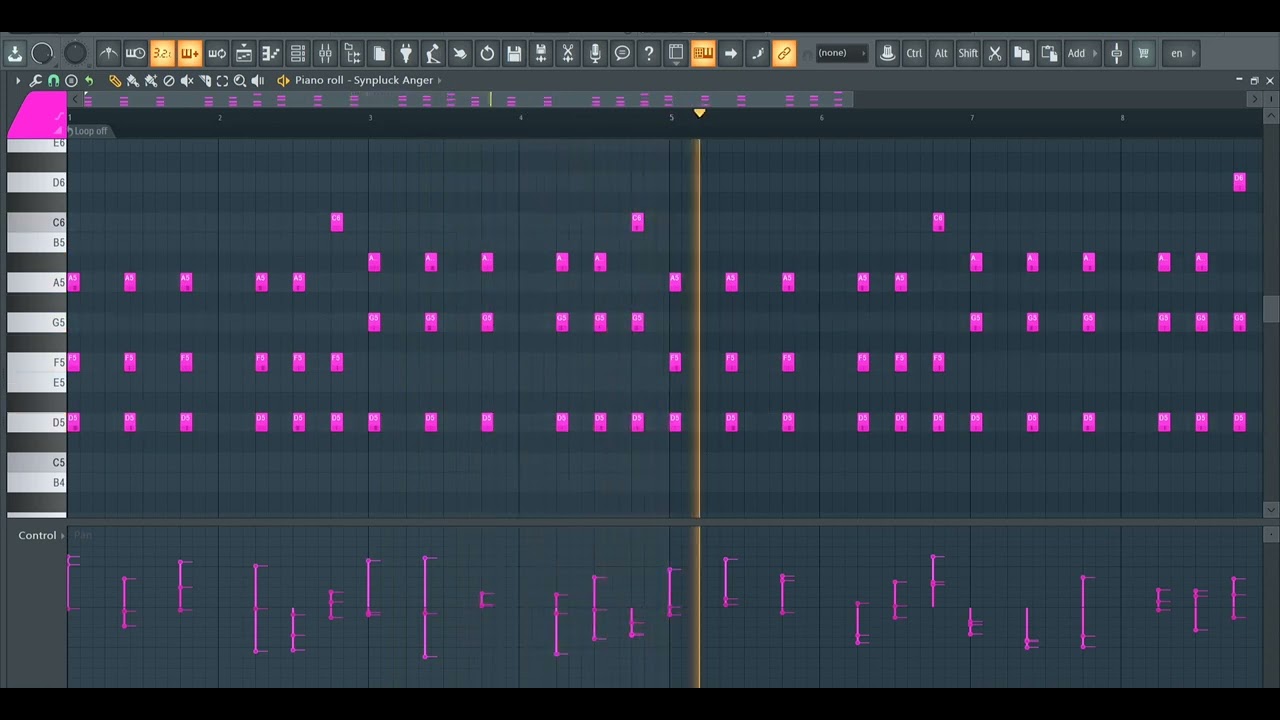The image size is (1280, 720).
Task: Open the step sequencer piano roll icon
Action: (x=270, y=53)
